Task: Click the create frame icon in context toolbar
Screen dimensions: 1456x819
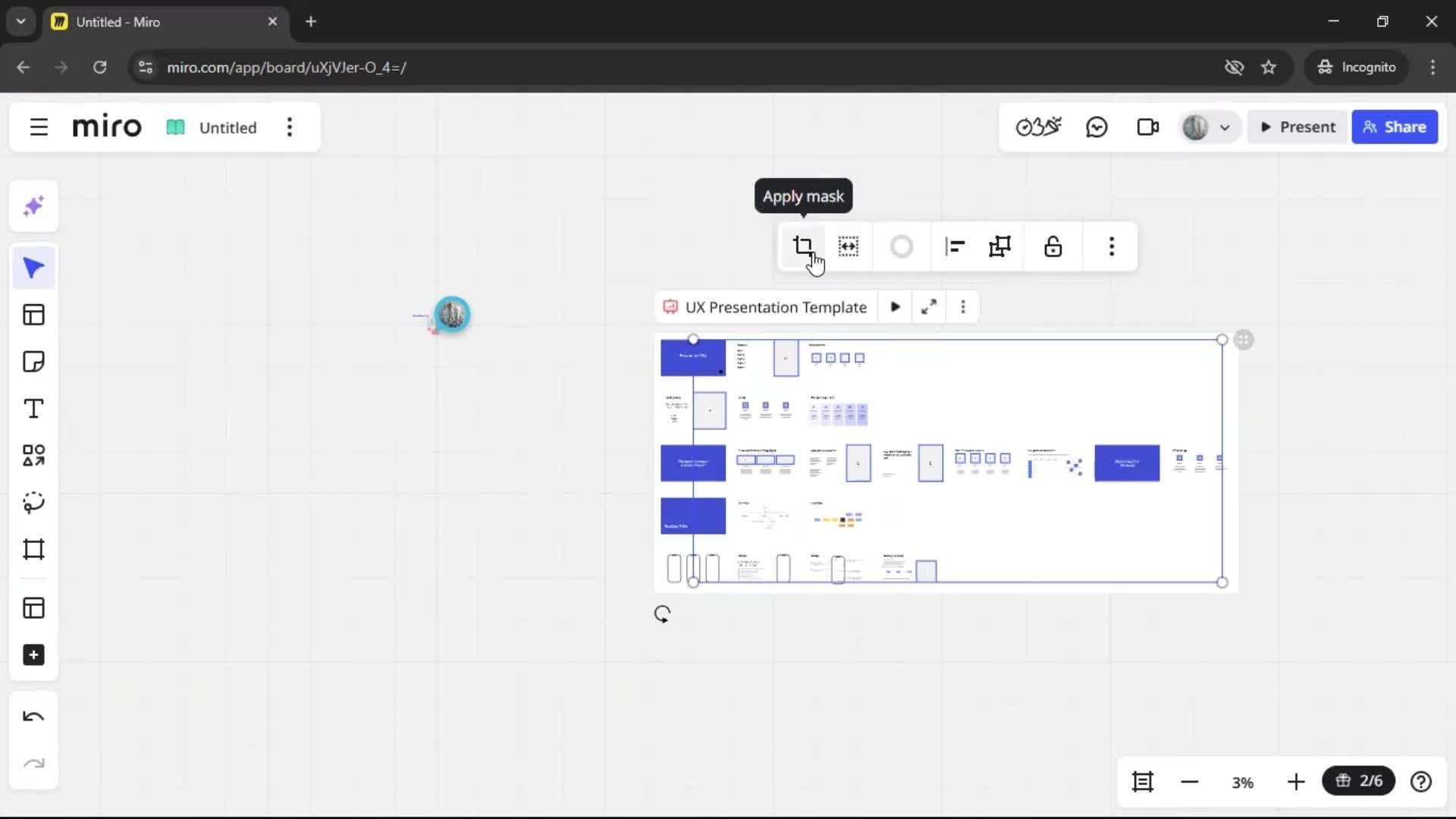Action: click(x=999, y=246)
